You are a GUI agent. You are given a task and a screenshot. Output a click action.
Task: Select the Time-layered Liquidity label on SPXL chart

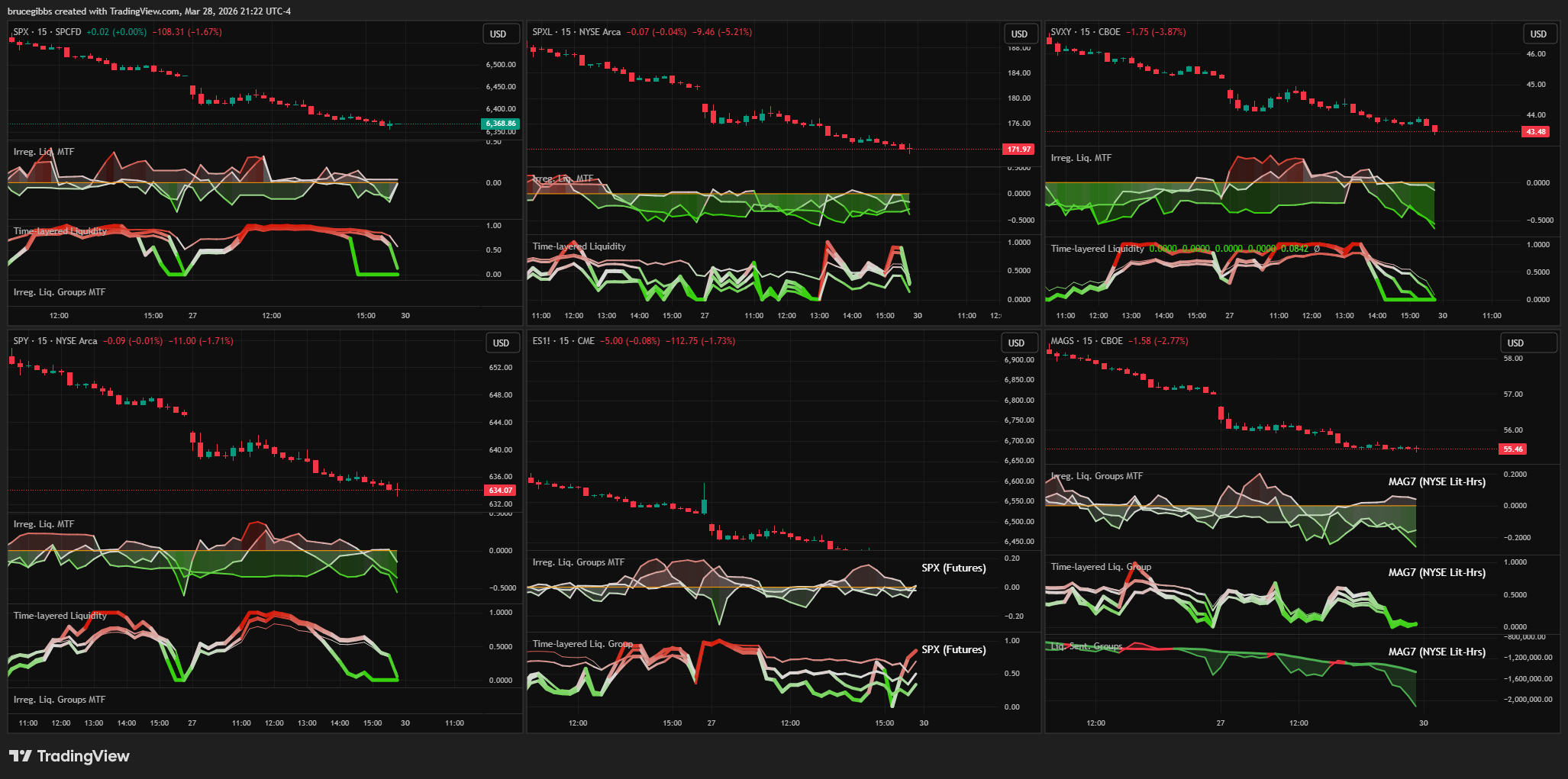[x=579, y=246]
